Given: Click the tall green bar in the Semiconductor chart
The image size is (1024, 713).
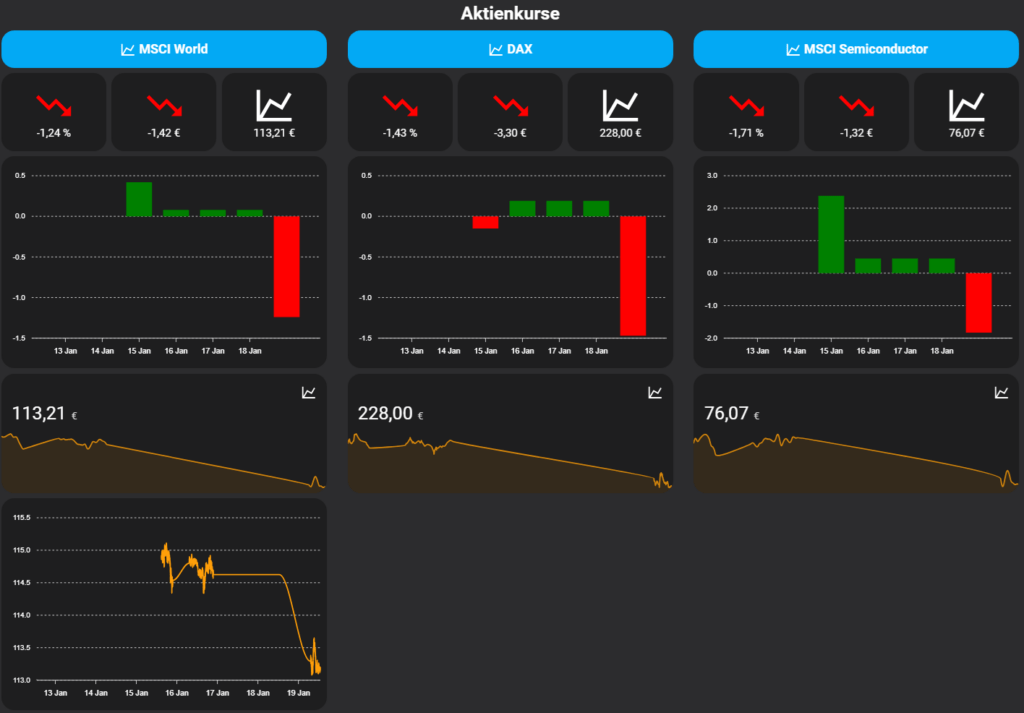Looking at the screenshot, I should [831, 232].
